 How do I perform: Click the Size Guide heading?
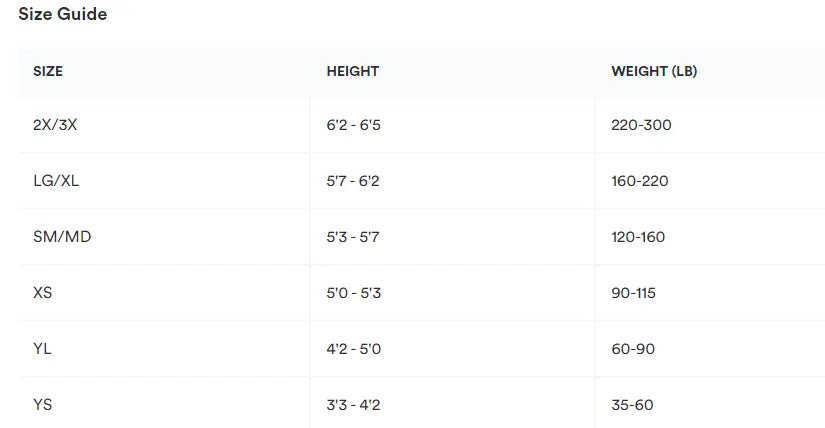62,14
